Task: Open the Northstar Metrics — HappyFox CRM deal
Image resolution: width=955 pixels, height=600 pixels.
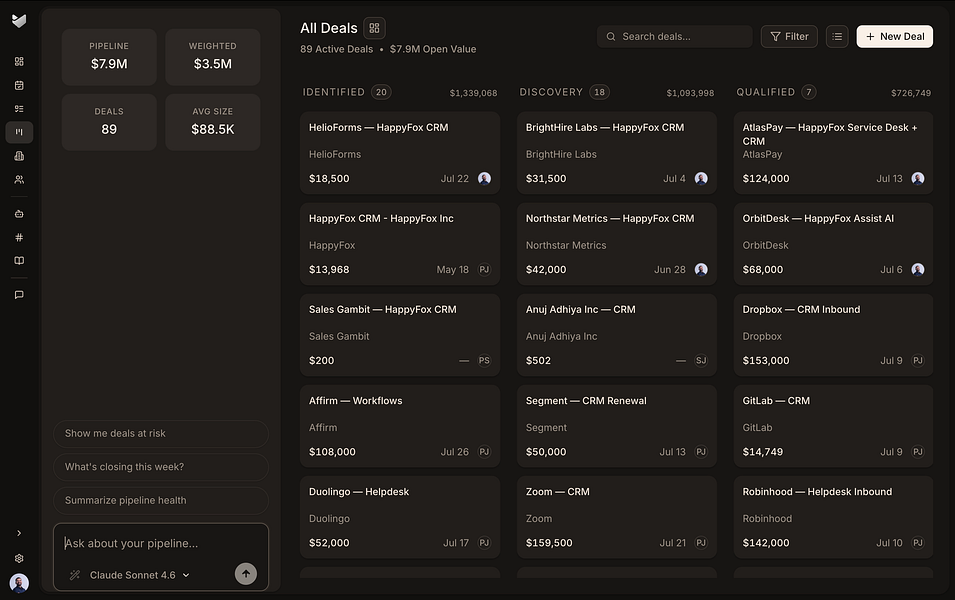Action: [617, 244]
